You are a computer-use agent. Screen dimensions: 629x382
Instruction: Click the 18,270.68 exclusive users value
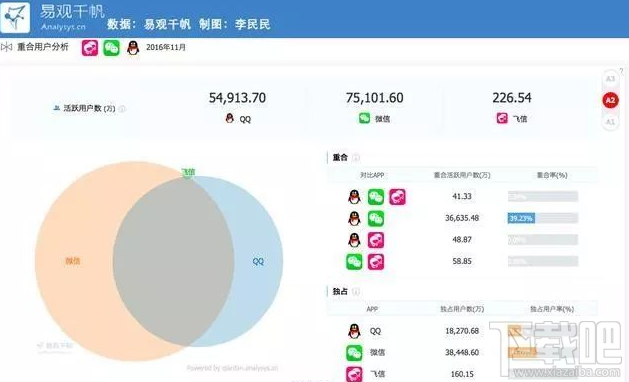click(462, 331)
